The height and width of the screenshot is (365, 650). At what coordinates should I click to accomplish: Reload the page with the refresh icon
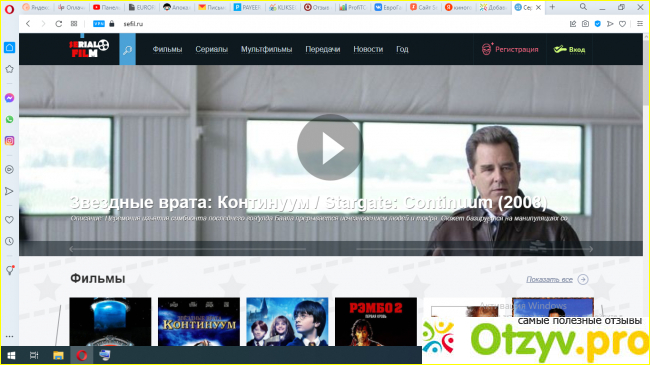coord(58,24)
